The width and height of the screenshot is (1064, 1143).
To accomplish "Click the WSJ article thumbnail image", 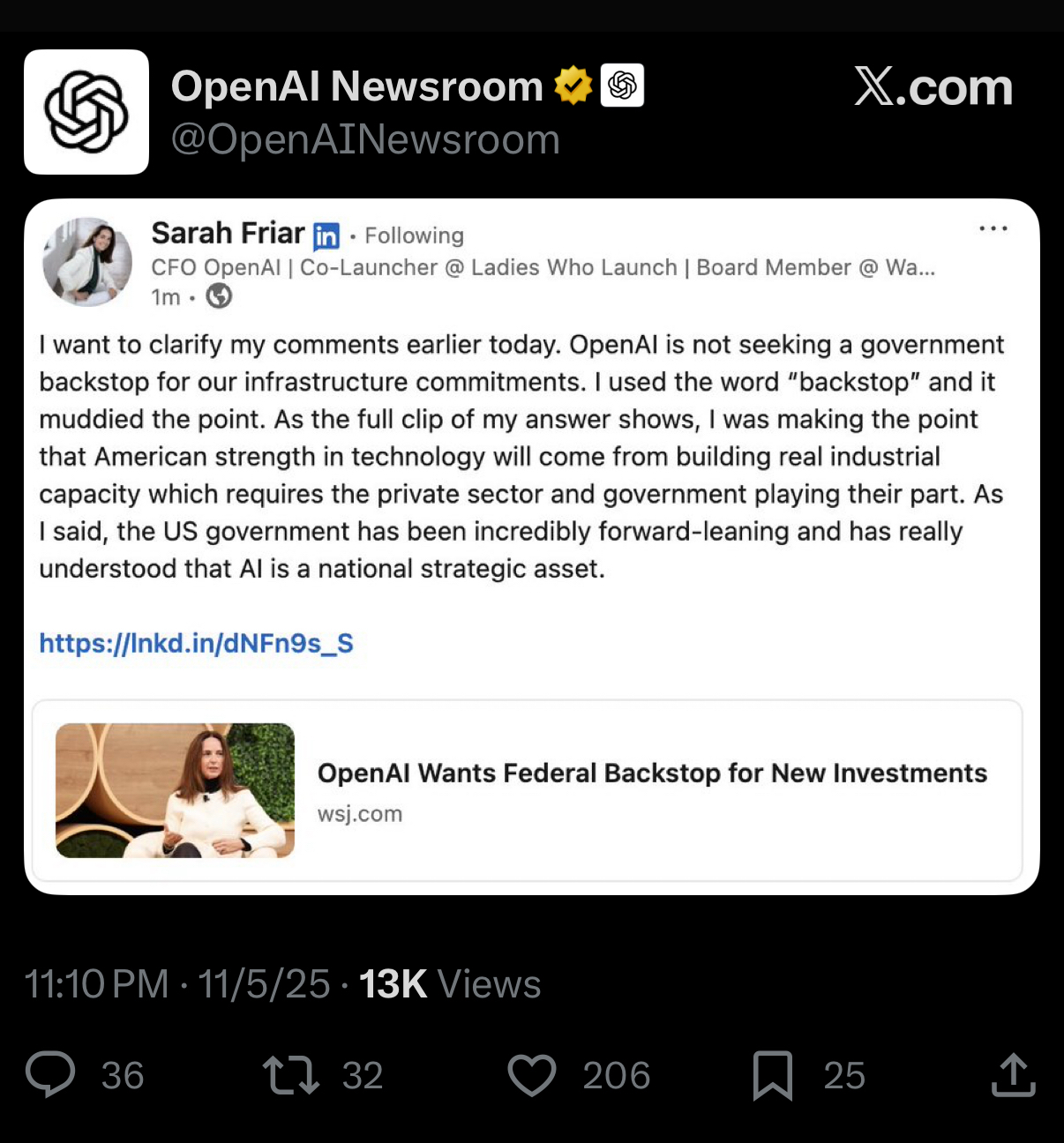I will click(x=175, y=790).
